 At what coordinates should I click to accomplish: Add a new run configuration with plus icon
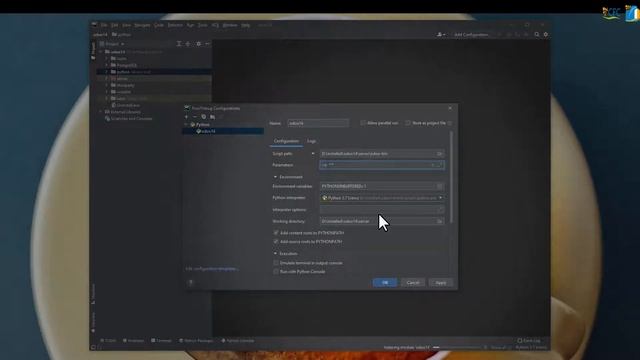pyautogui.click(x=187, y=117)
